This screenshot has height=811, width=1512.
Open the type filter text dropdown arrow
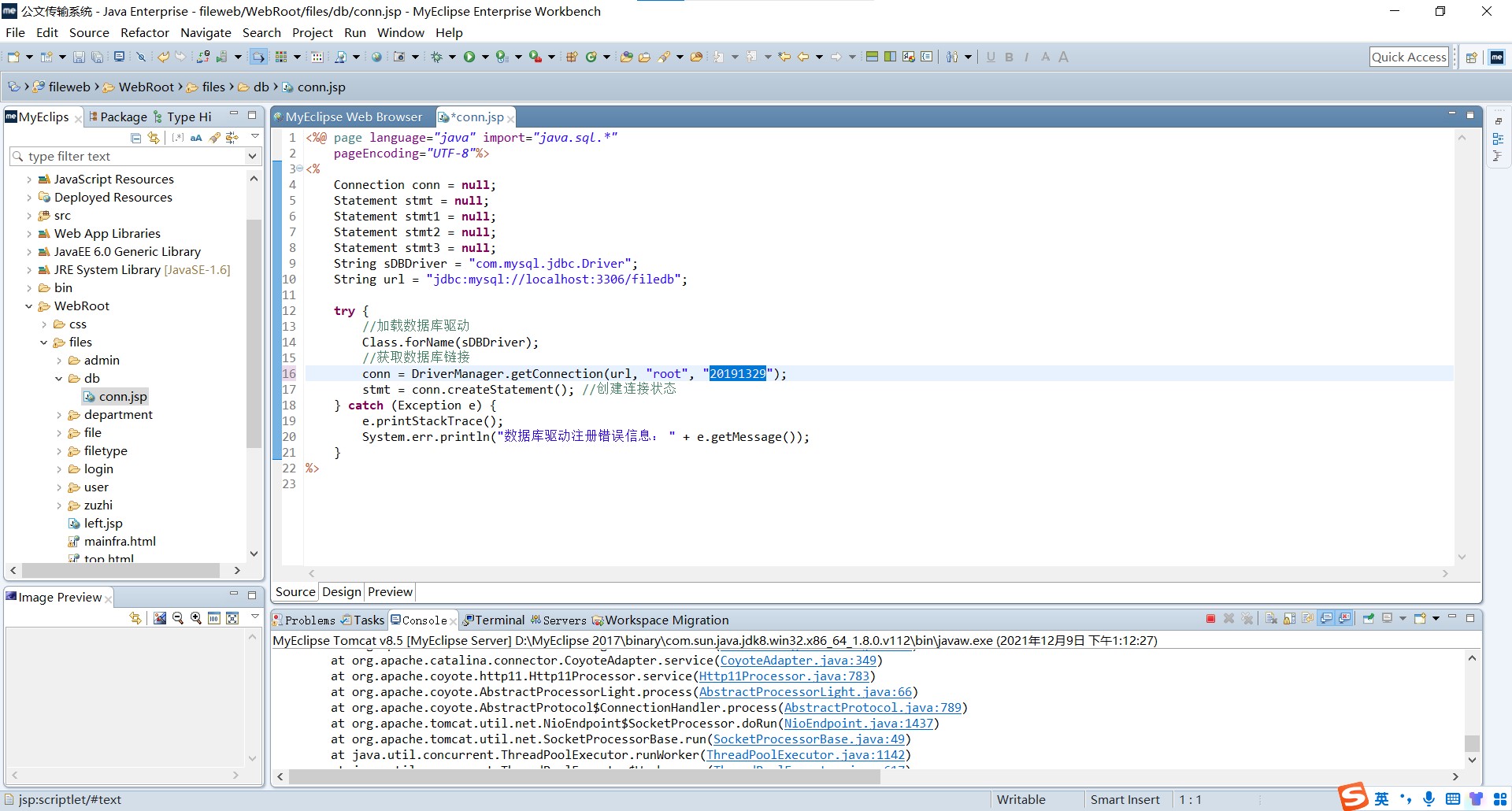[252, 157]
